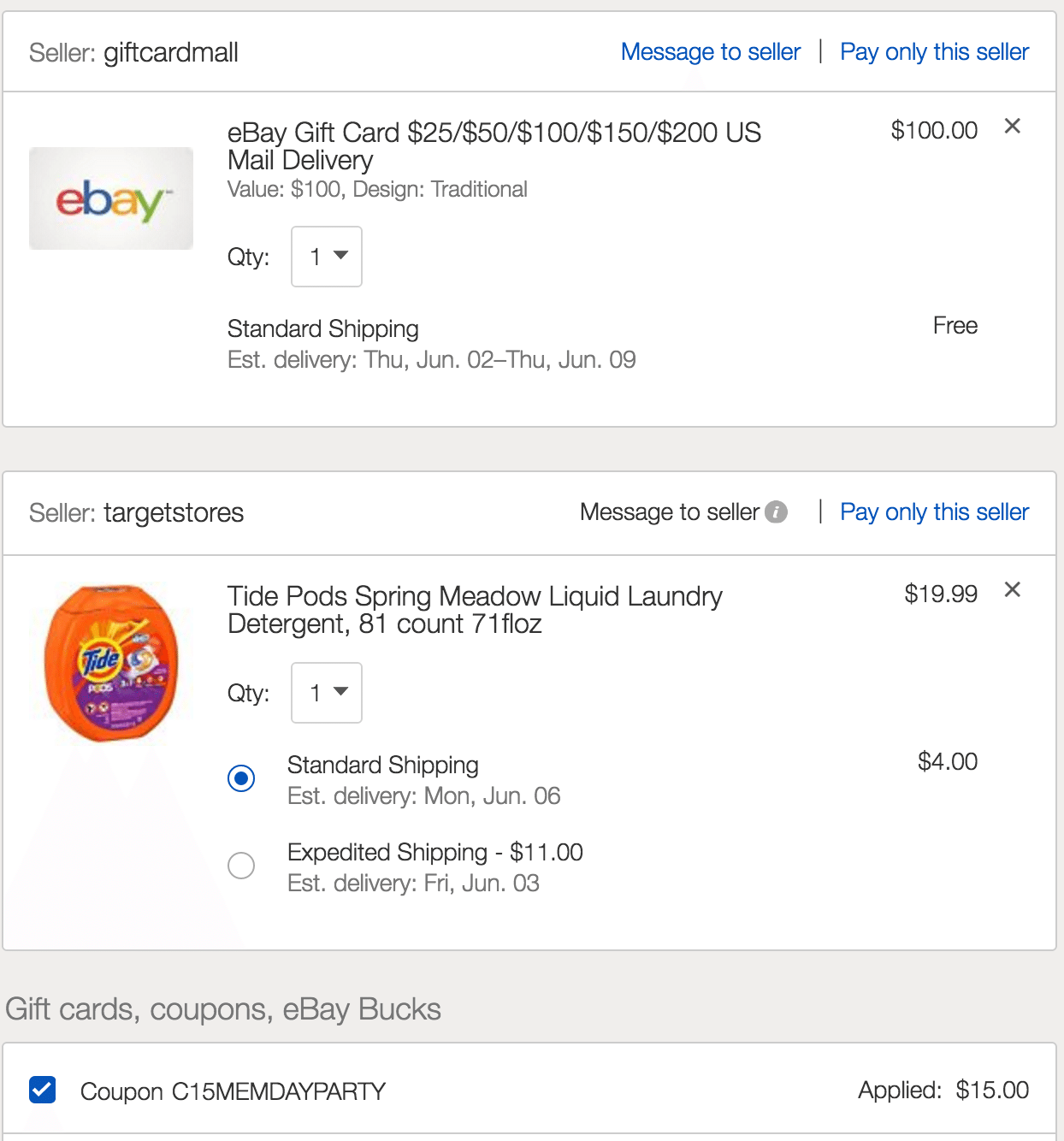Uncheck Coupon C15MEMDAYPARTY checkbox
This screenshot has height=1141, width=1064.
click(x=43, y=1091)
